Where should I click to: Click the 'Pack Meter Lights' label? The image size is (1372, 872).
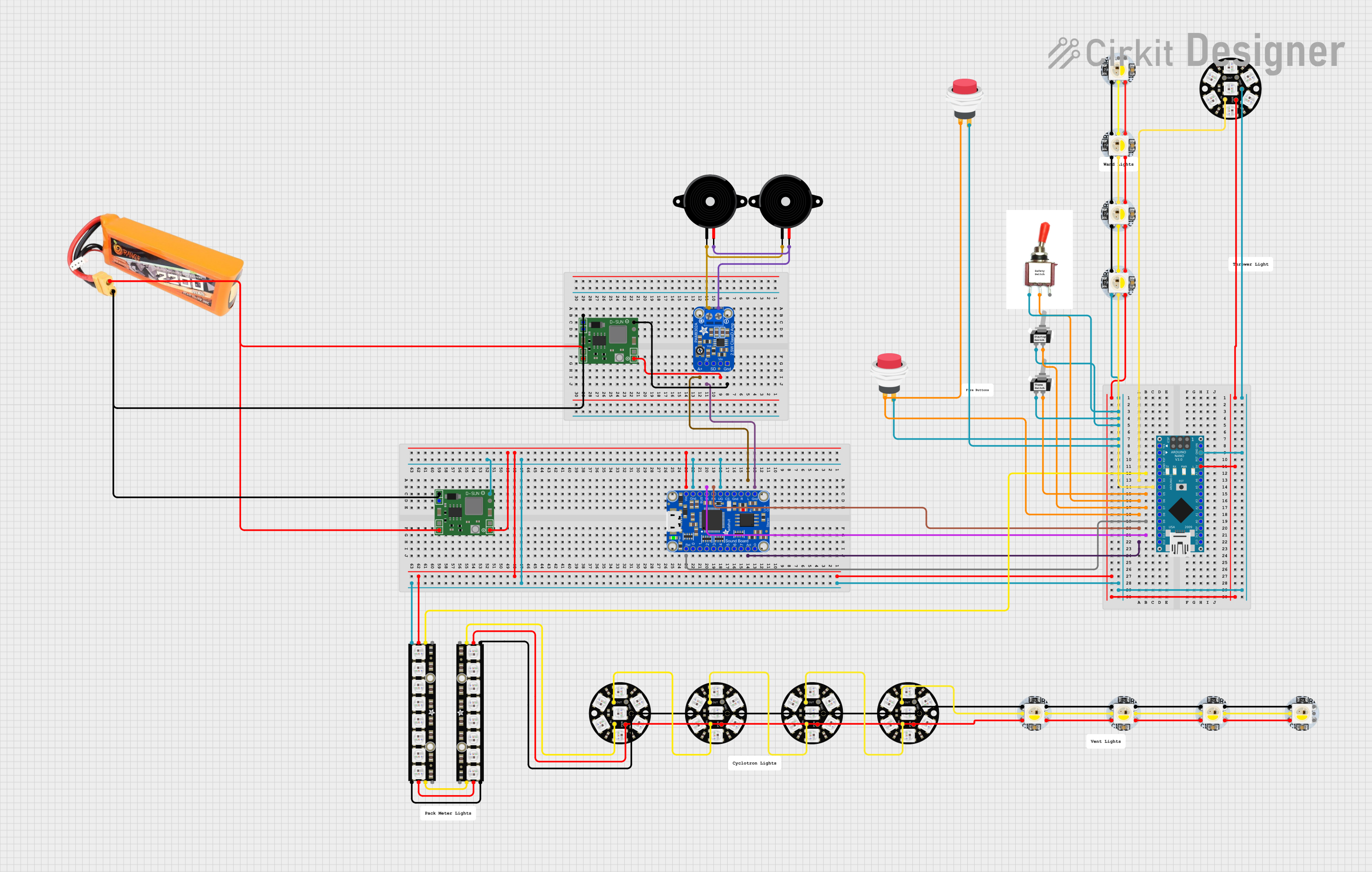(448, 813)
